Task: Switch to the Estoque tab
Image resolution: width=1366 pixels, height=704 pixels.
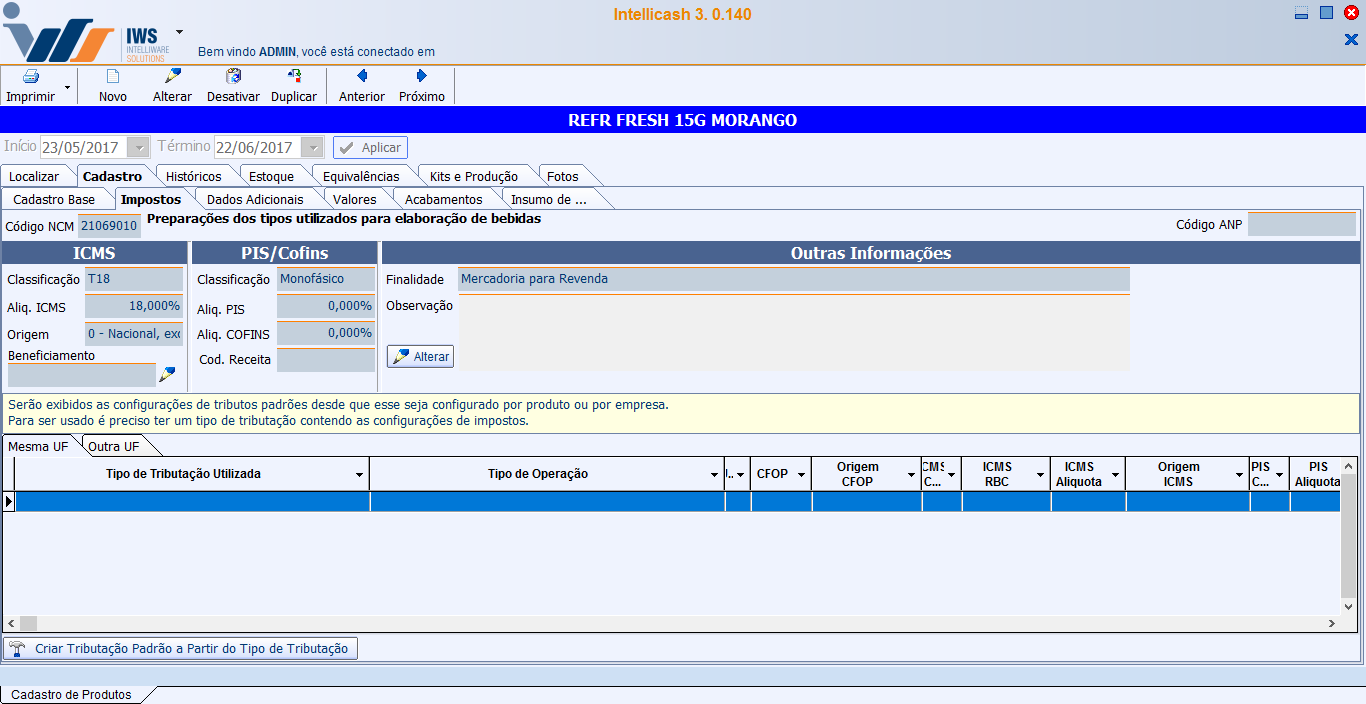Action: [271, 177]
